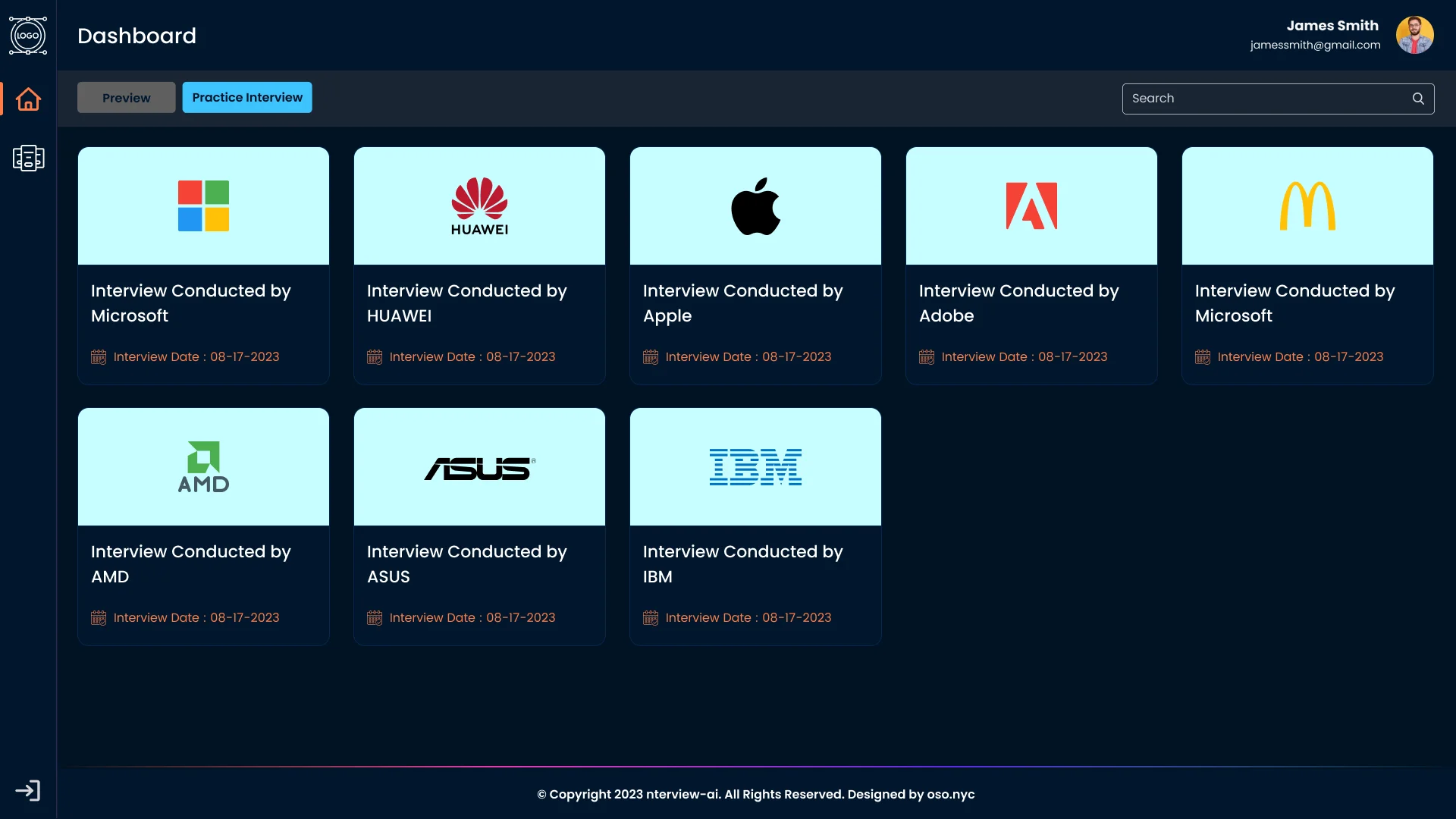Viewport: 1456px width, 819px height.
Task: Open Interview Conducted by ASUS title
Action: (467, 564)
